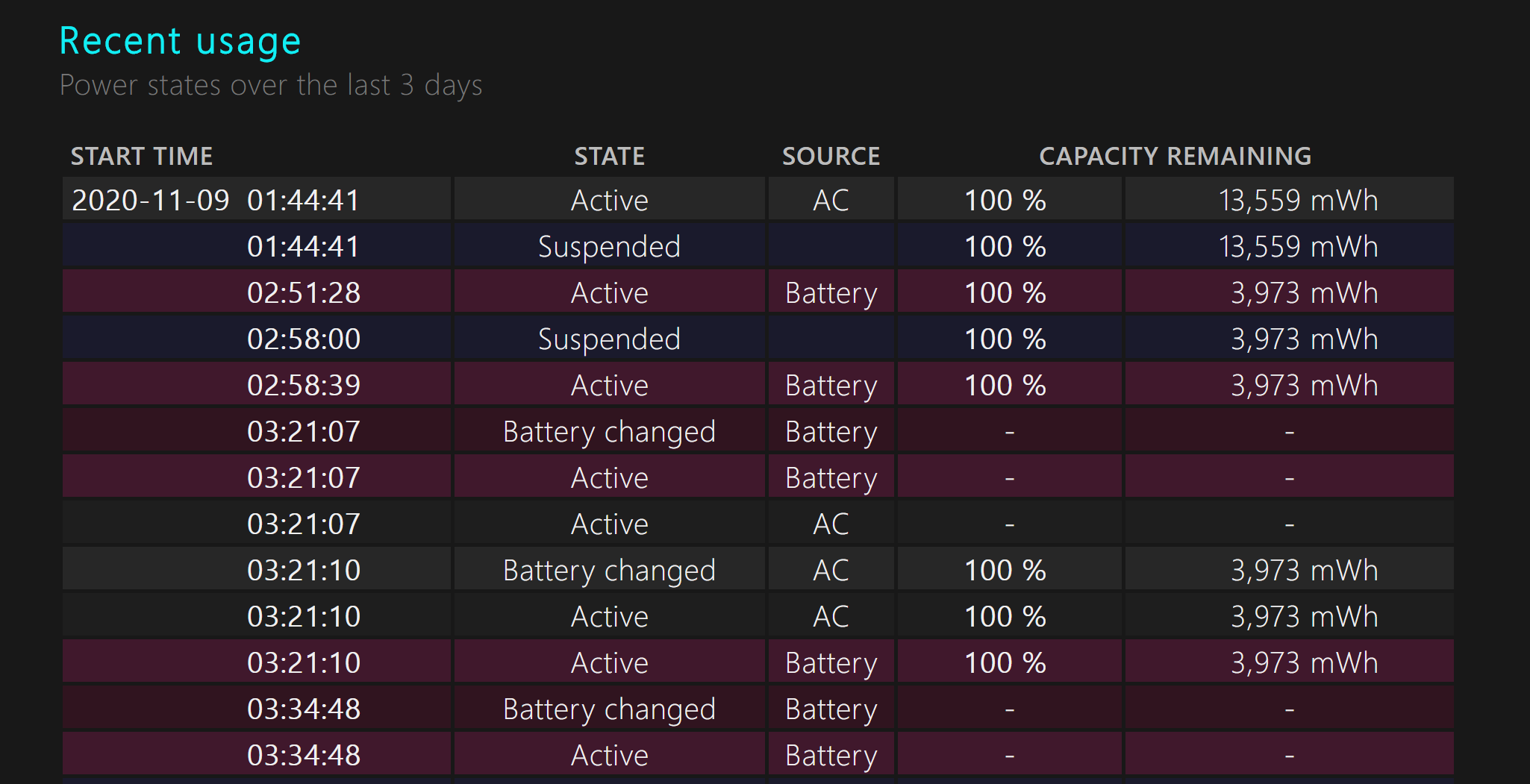1530x784 pixels.
Task: Click 100 % in the first Active AC row
Action: pyautogui.click(x=1005, y=200)
